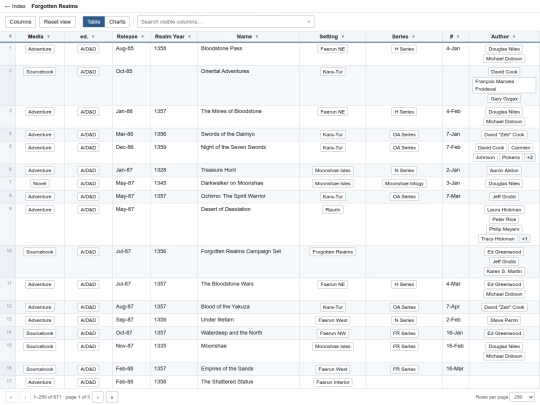Click the Peter Rice author tag
540x405 pixels.
coord(504,219)
